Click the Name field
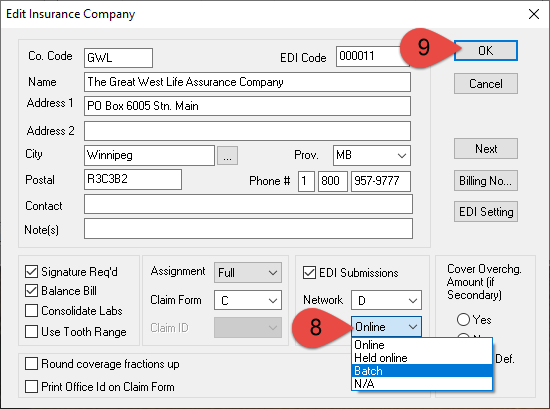550x409 pixels. pos(247,82)
